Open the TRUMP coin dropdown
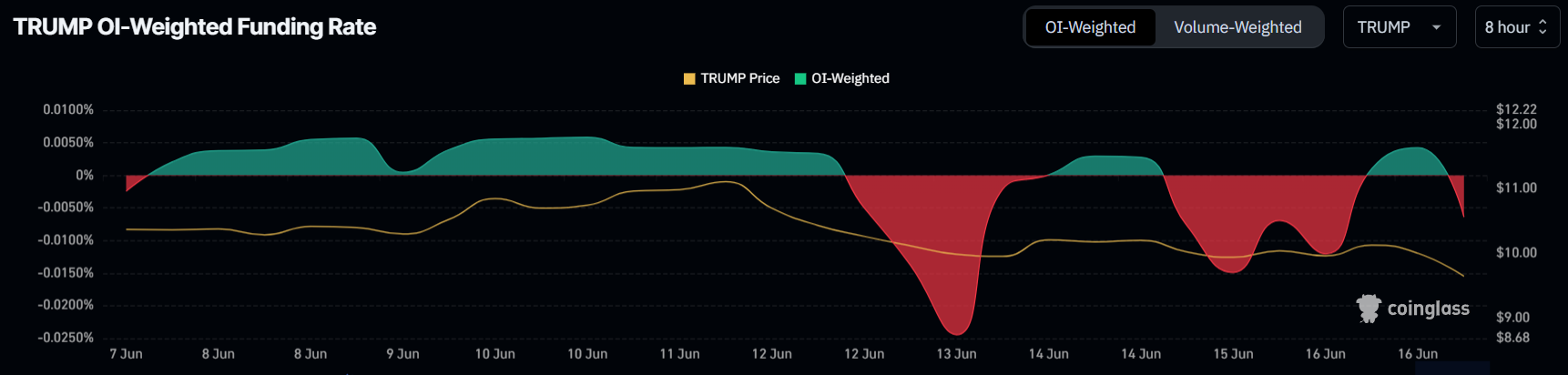 coord(1399,27)
